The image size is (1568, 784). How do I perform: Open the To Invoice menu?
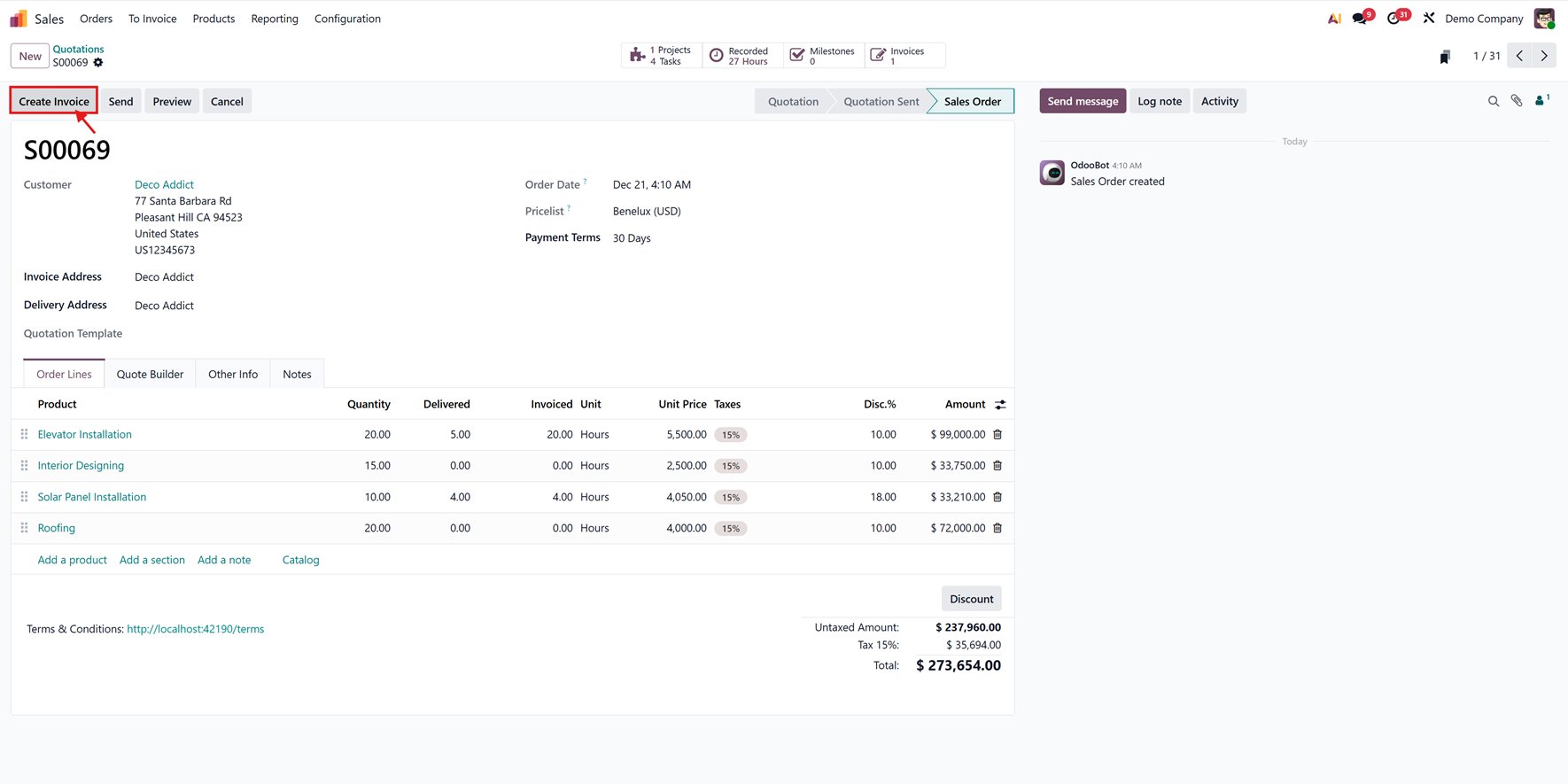[x=152, y=19]
